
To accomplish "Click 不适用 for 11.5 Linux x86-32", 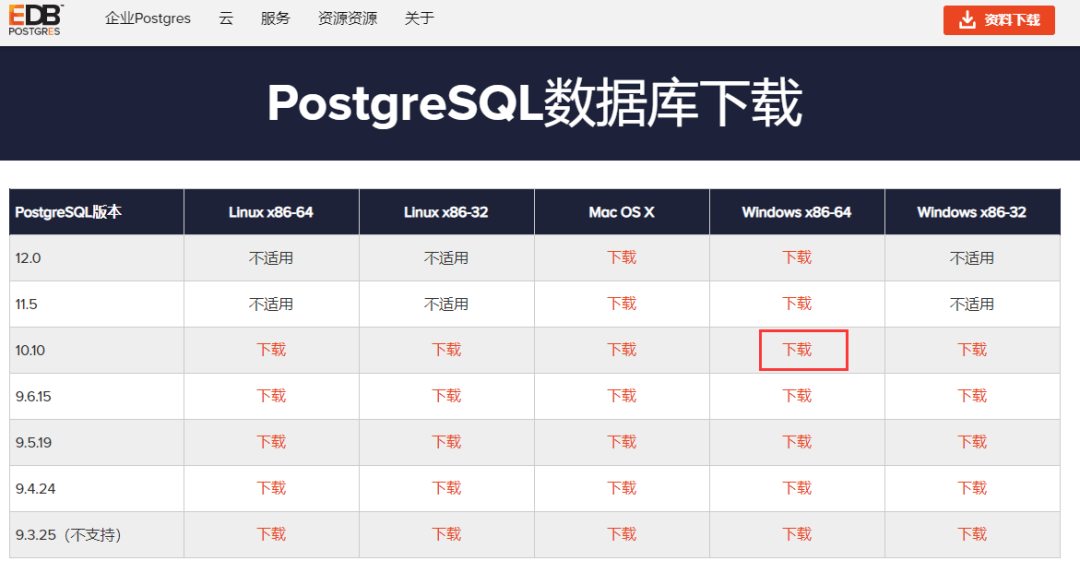I will pyautogui.click(x=446, y=305).
